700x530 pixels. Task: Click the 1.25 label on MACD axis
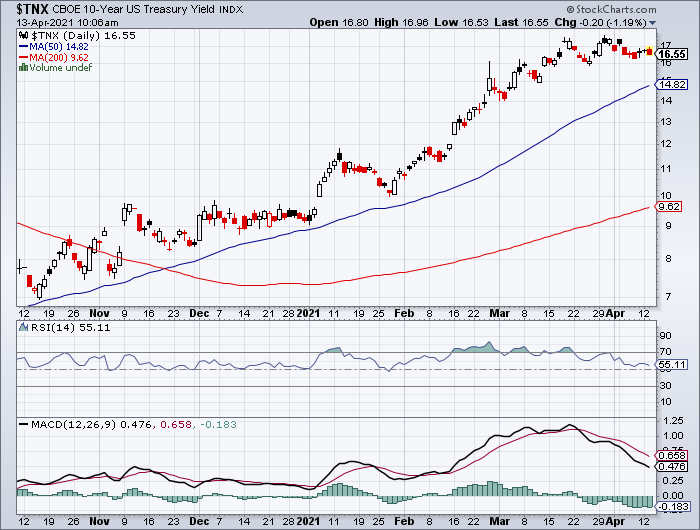tap(673, 421)
